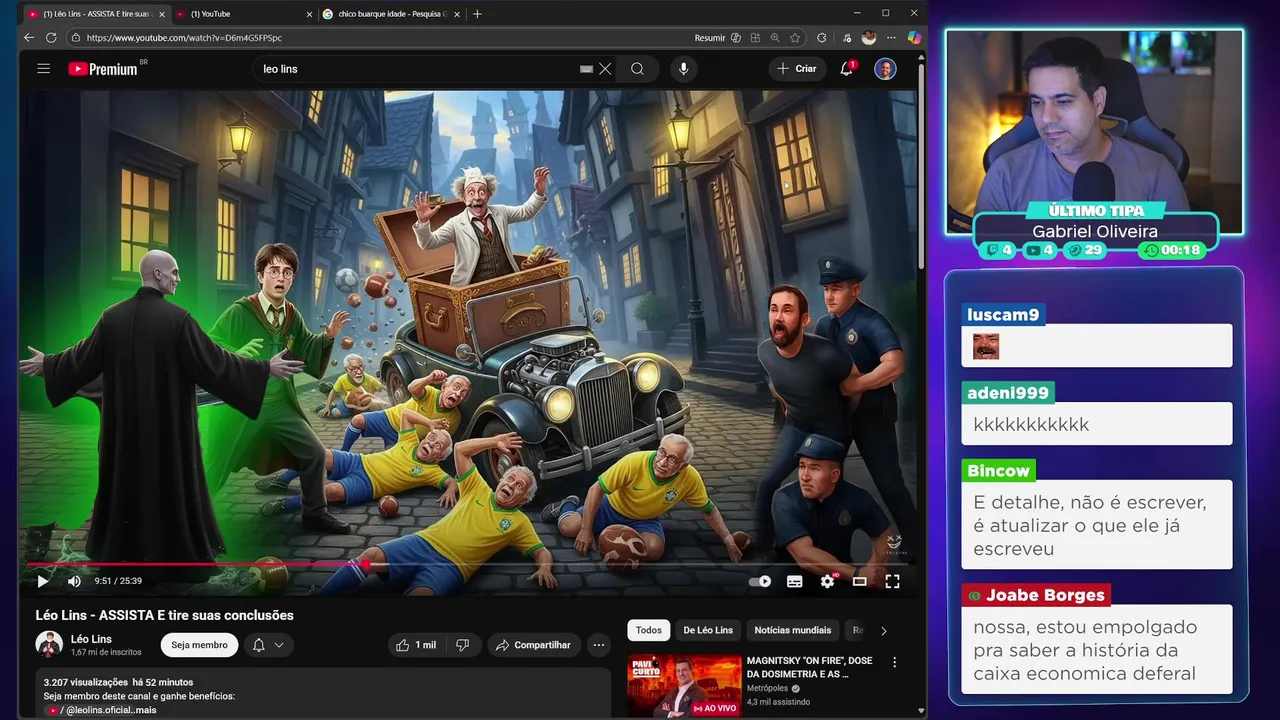
Task: Click the YouTube search box field
Action: 420,69
